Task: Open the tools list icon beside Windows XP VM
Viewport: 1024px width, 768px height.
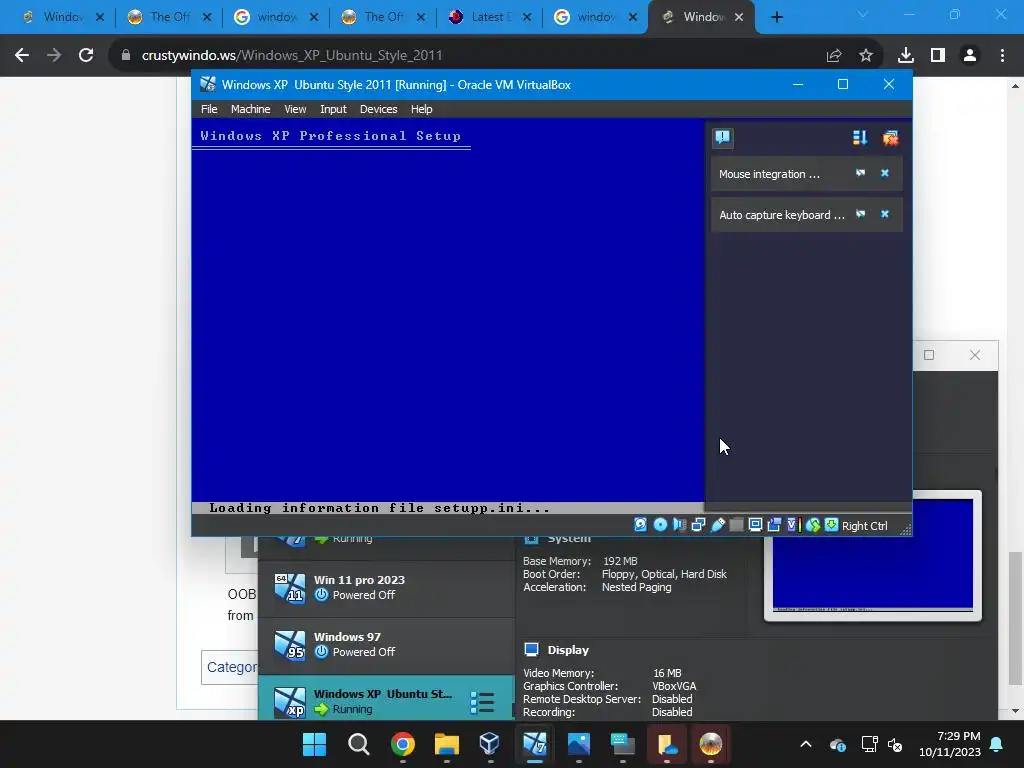Action: coord(482,703)
